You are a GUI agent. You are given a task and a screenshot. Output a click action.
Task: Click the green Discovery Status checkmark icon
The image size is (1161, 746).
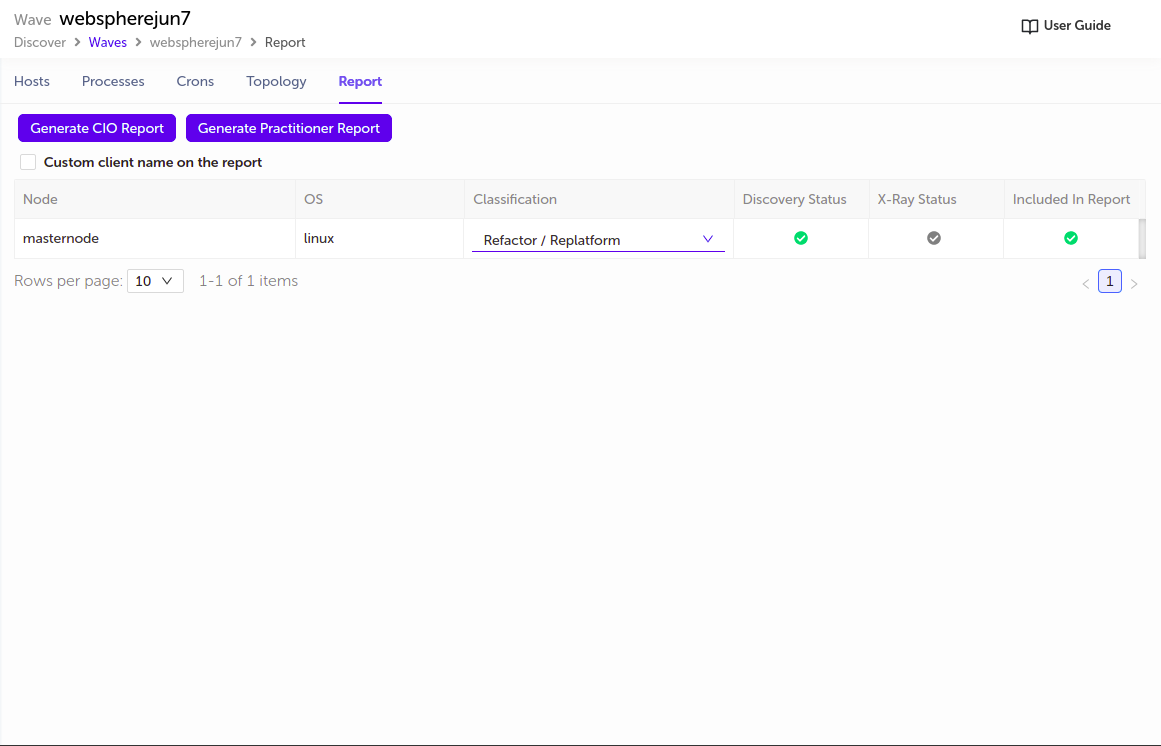click(801, 238)
